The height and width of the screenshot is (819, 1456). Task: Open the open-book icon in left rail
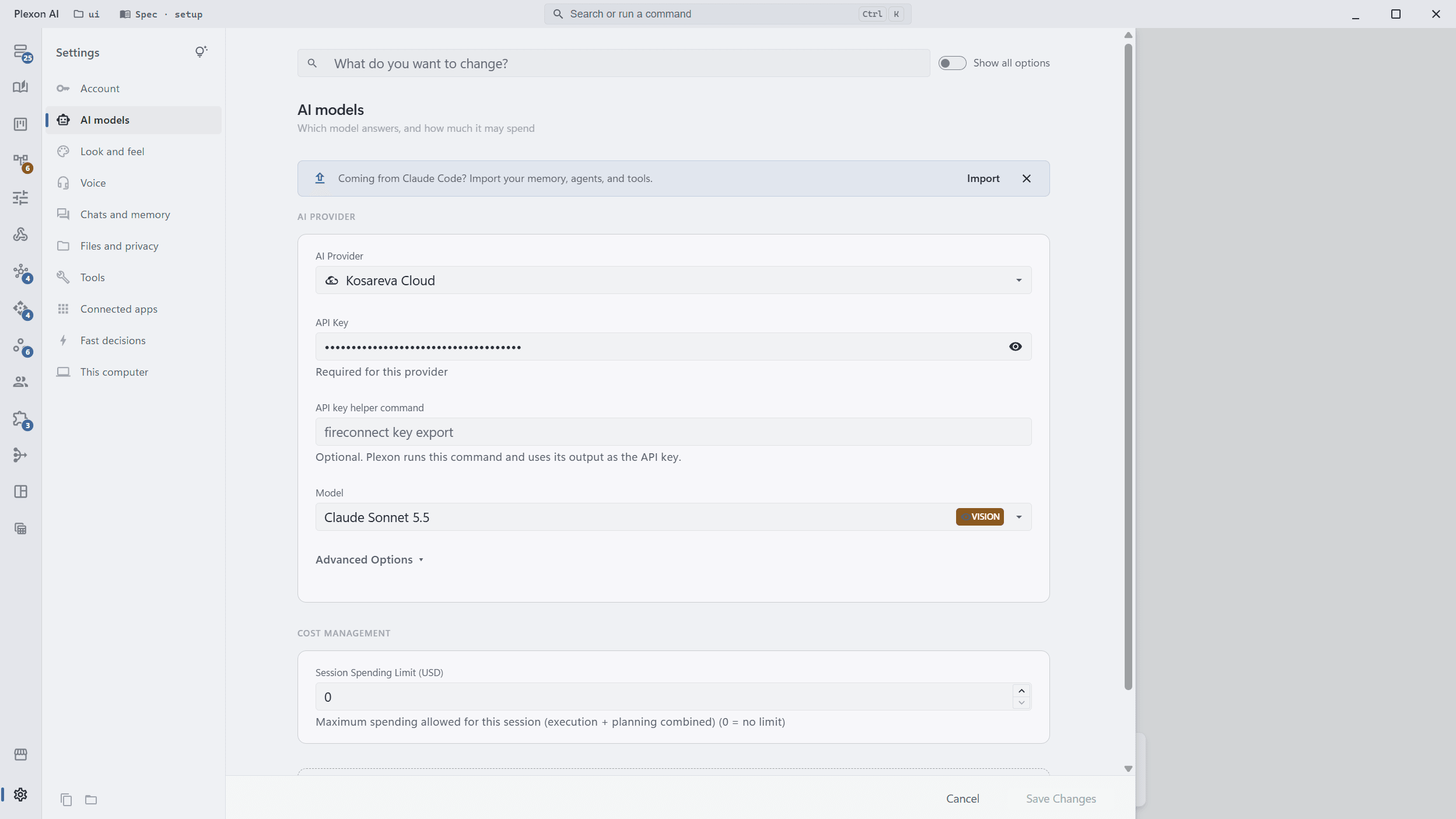click(x=20, y=87)
